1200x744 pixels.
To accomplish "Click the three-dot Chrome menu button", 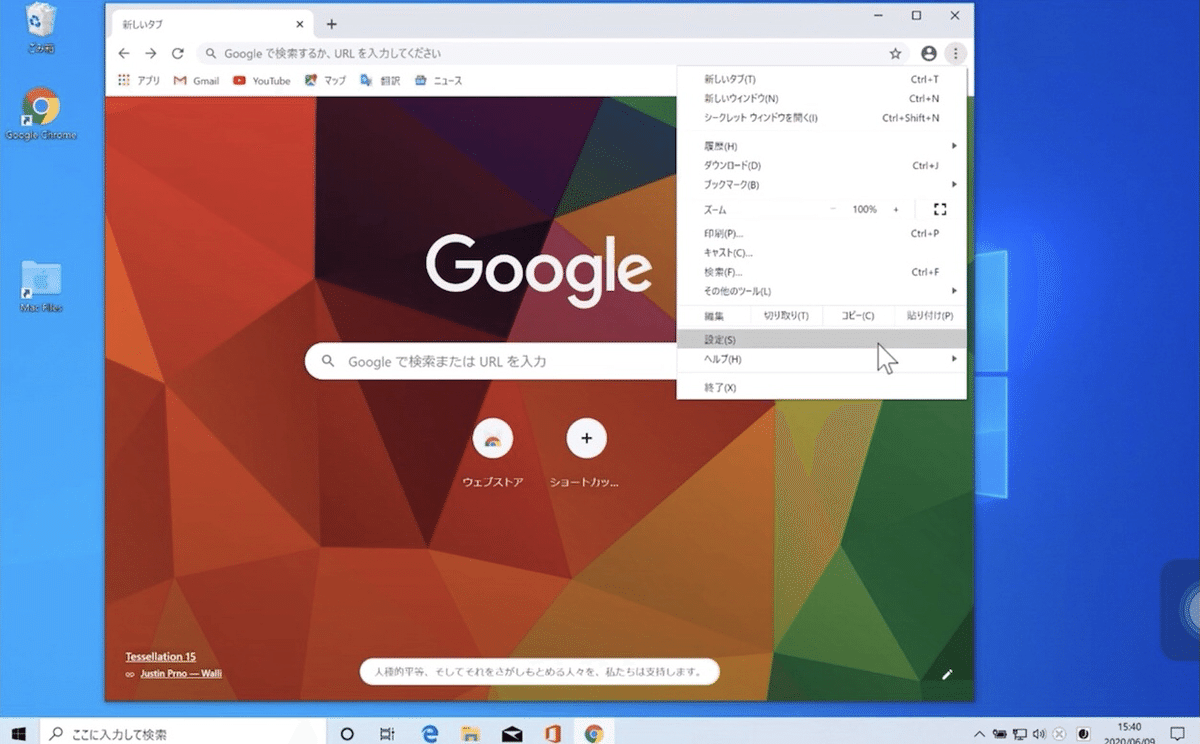I will tap(956, 53).
